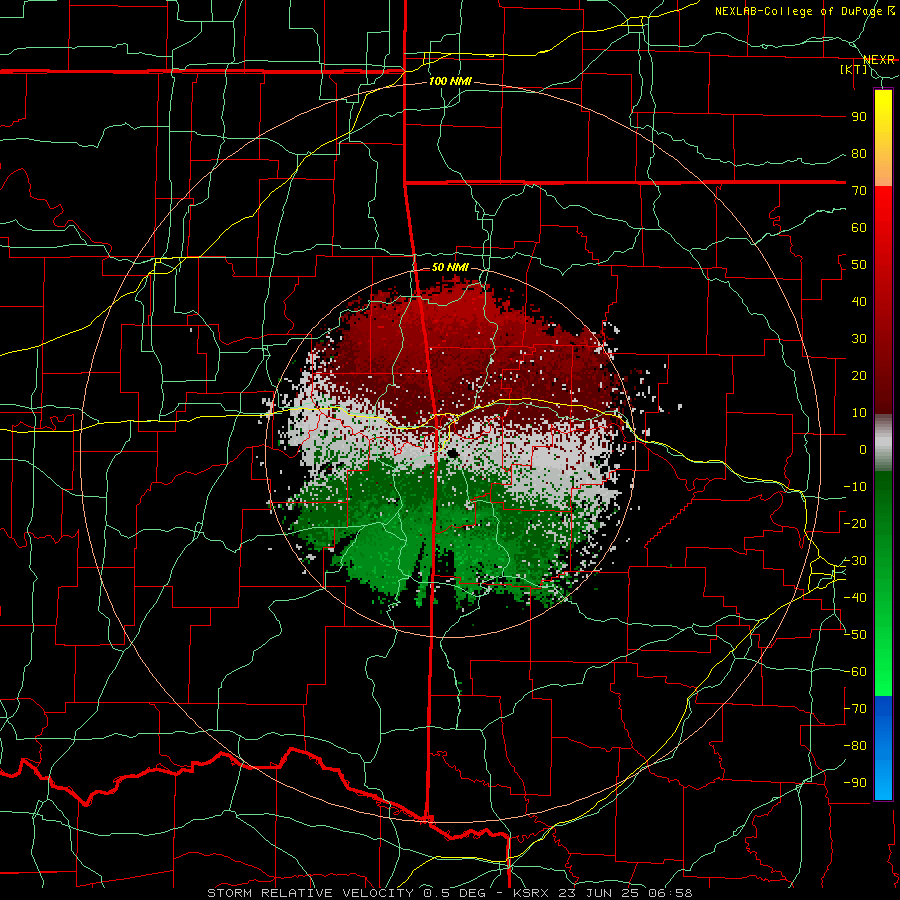Click the 70 value on the velocity scale

pos(859,191)
